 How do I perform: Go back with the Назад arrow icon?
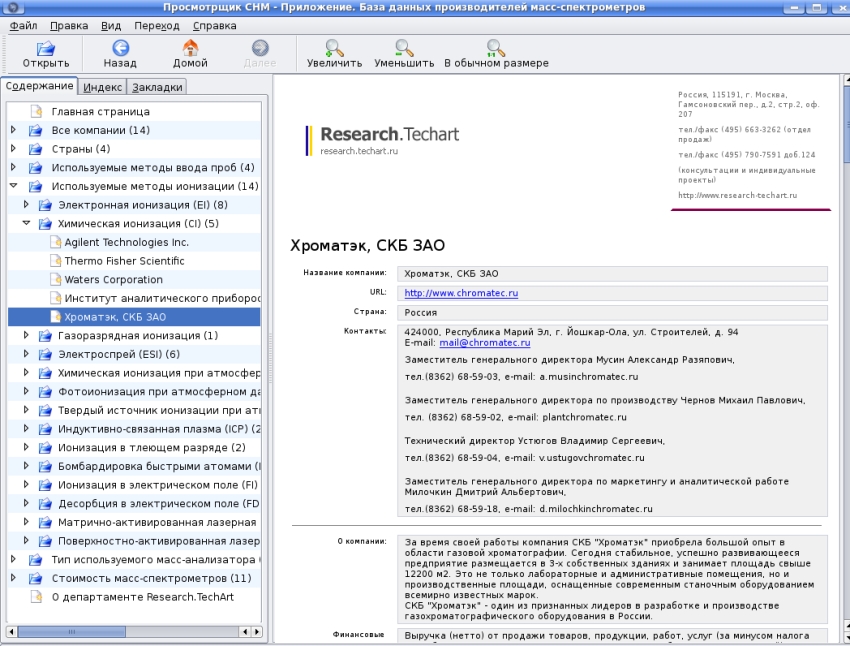(x=120, y=48)
